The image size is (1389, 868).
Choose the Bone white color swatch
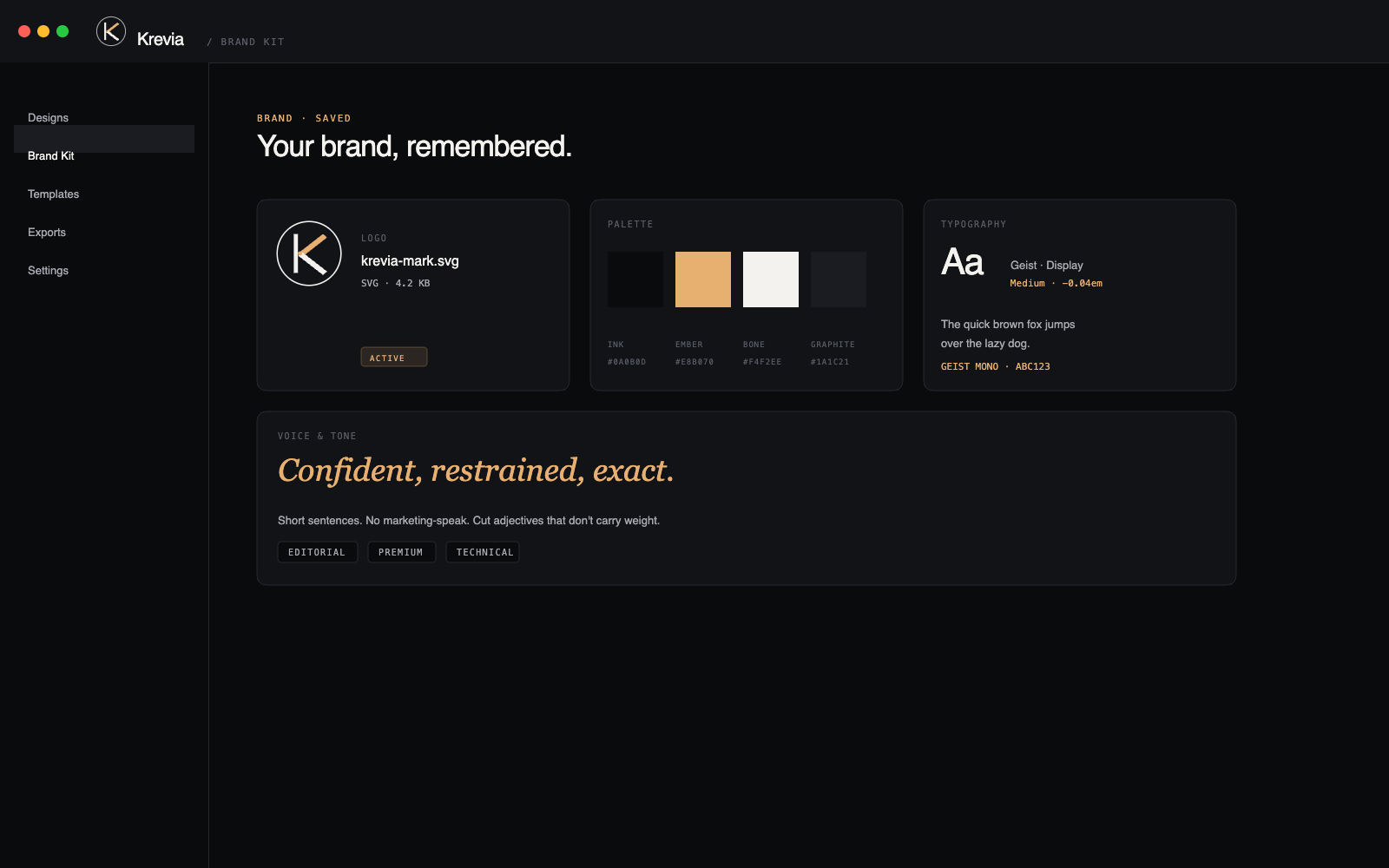(x=771, y=279)
